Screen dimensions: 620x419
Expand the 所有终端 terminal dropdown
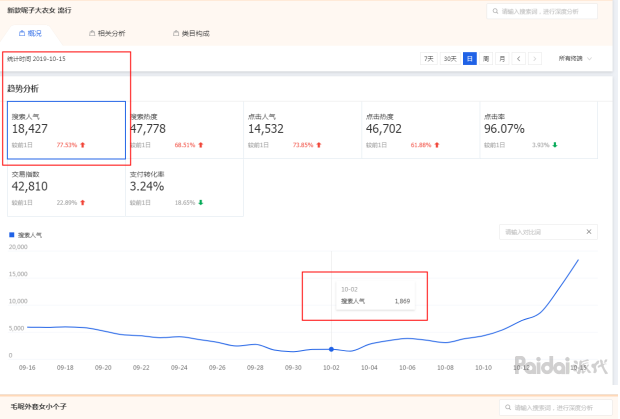click(575, 59)
